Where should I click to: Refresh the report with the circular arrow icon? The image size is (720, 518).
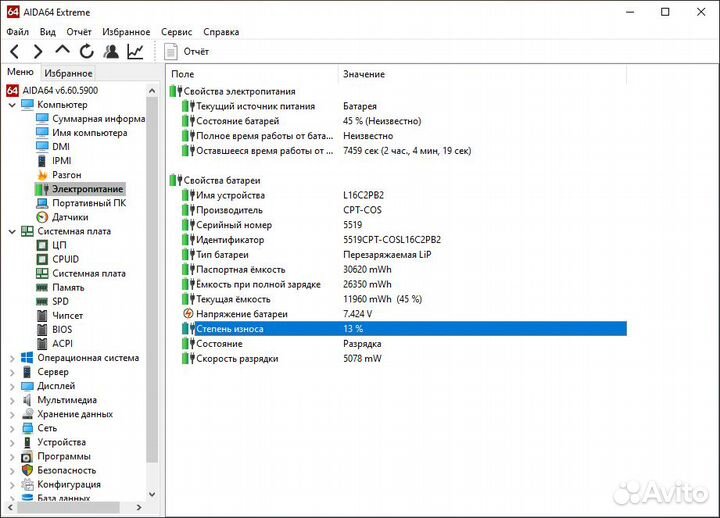[x=86, y=51]
